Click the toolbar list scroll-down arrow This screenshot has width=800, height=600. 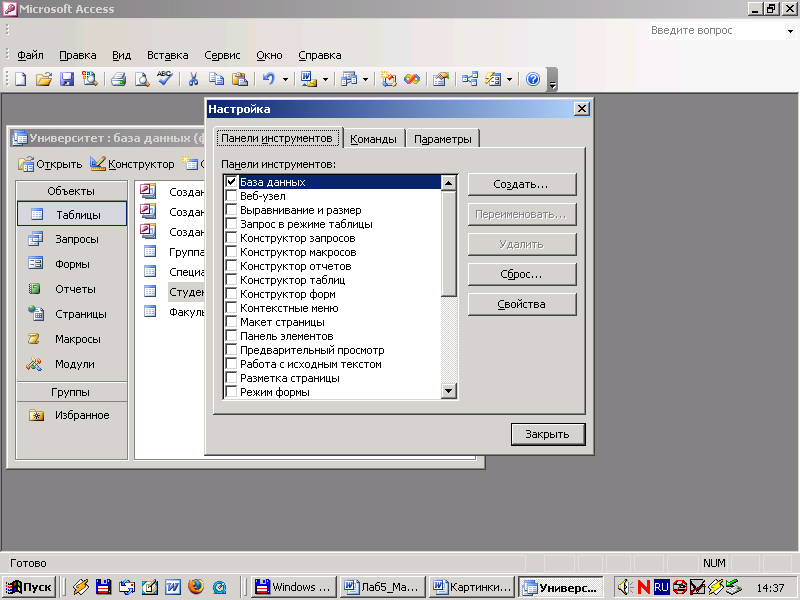click(x=448, y=391)
